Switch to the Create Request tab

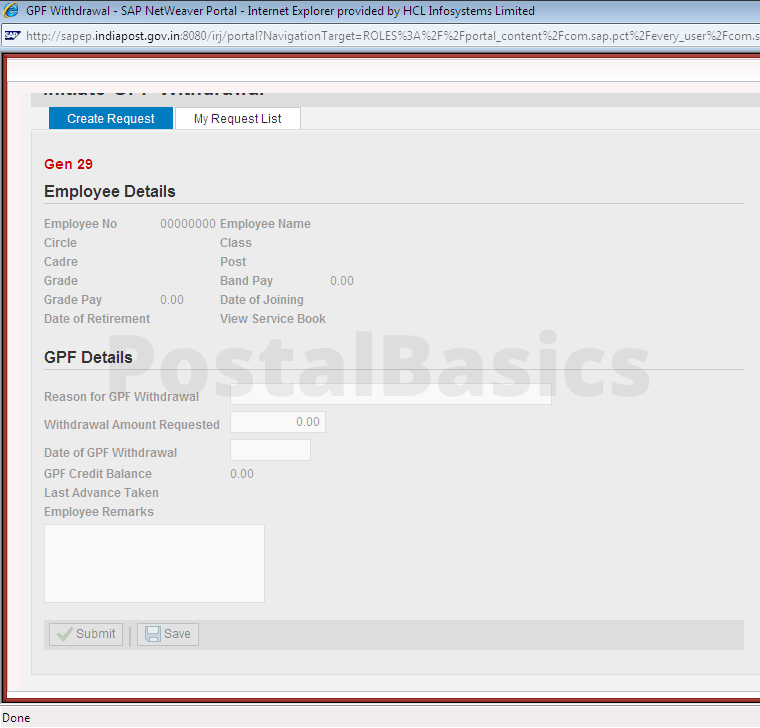pyautogui.click(x=111, y=118)
